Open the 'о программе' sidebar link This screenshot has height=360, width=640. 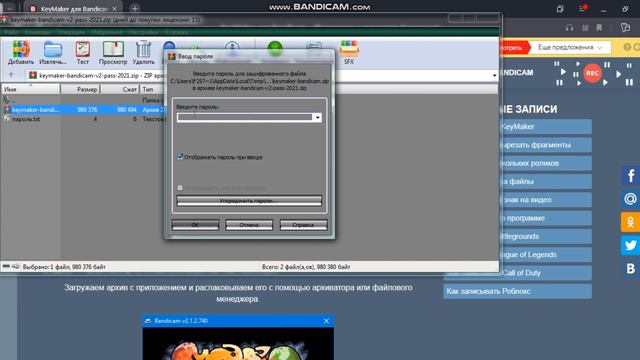click(x=546, y=218)
